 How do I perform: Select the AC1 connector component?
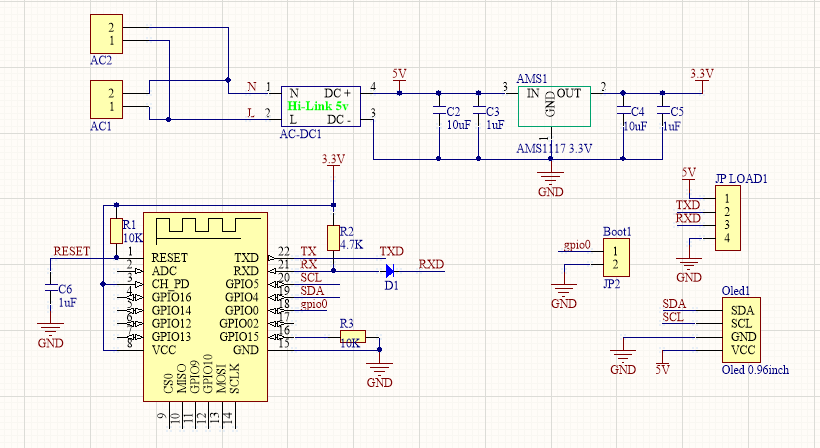106,99
